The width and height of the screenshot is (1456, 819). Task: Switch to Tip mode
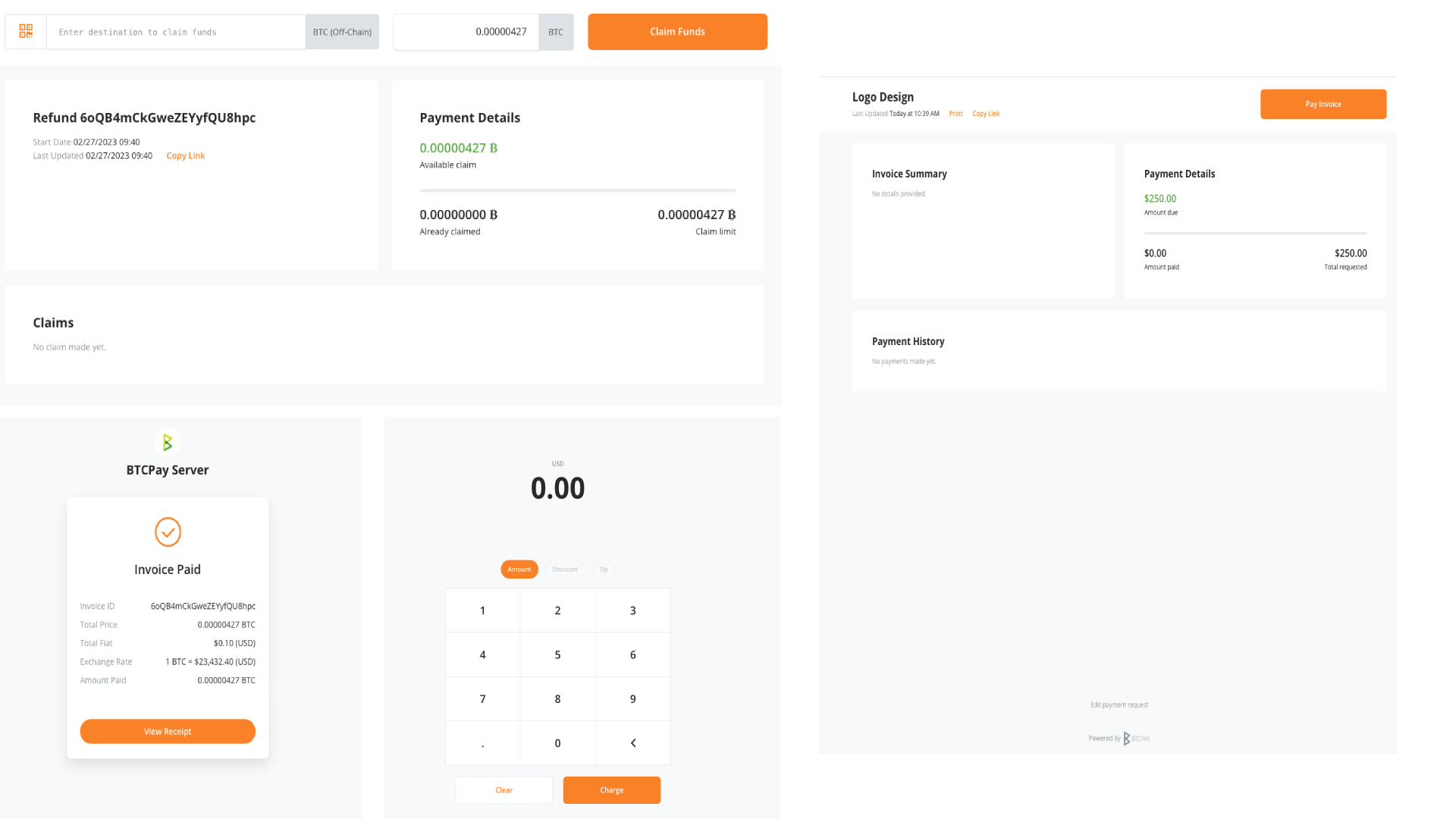(604, 570)
